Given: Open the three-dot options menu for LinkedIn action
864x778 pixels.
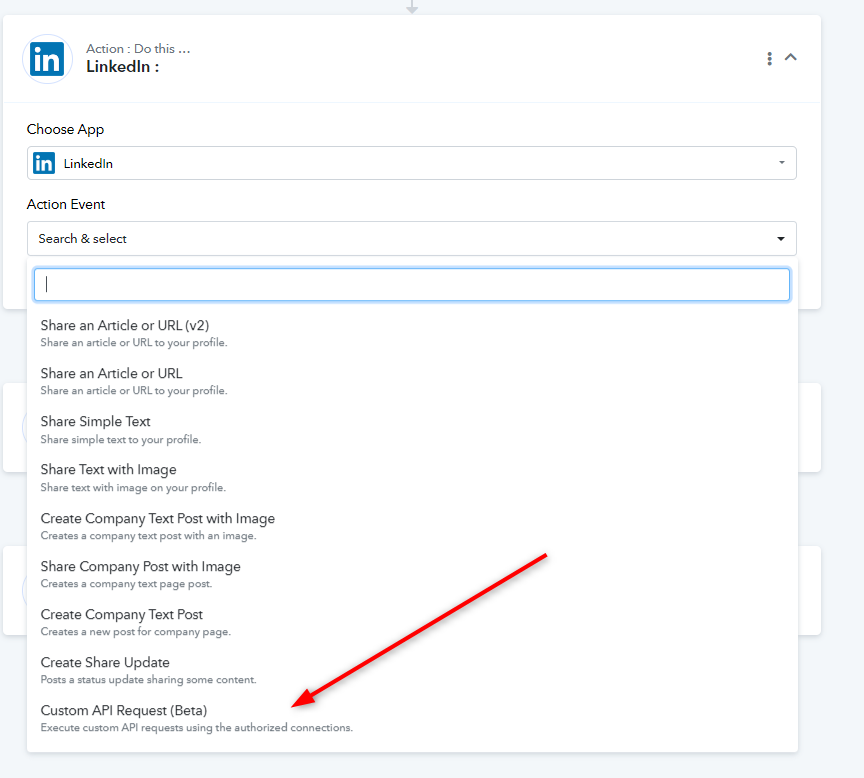Looking at the screenshot, I should click(769, 58).
